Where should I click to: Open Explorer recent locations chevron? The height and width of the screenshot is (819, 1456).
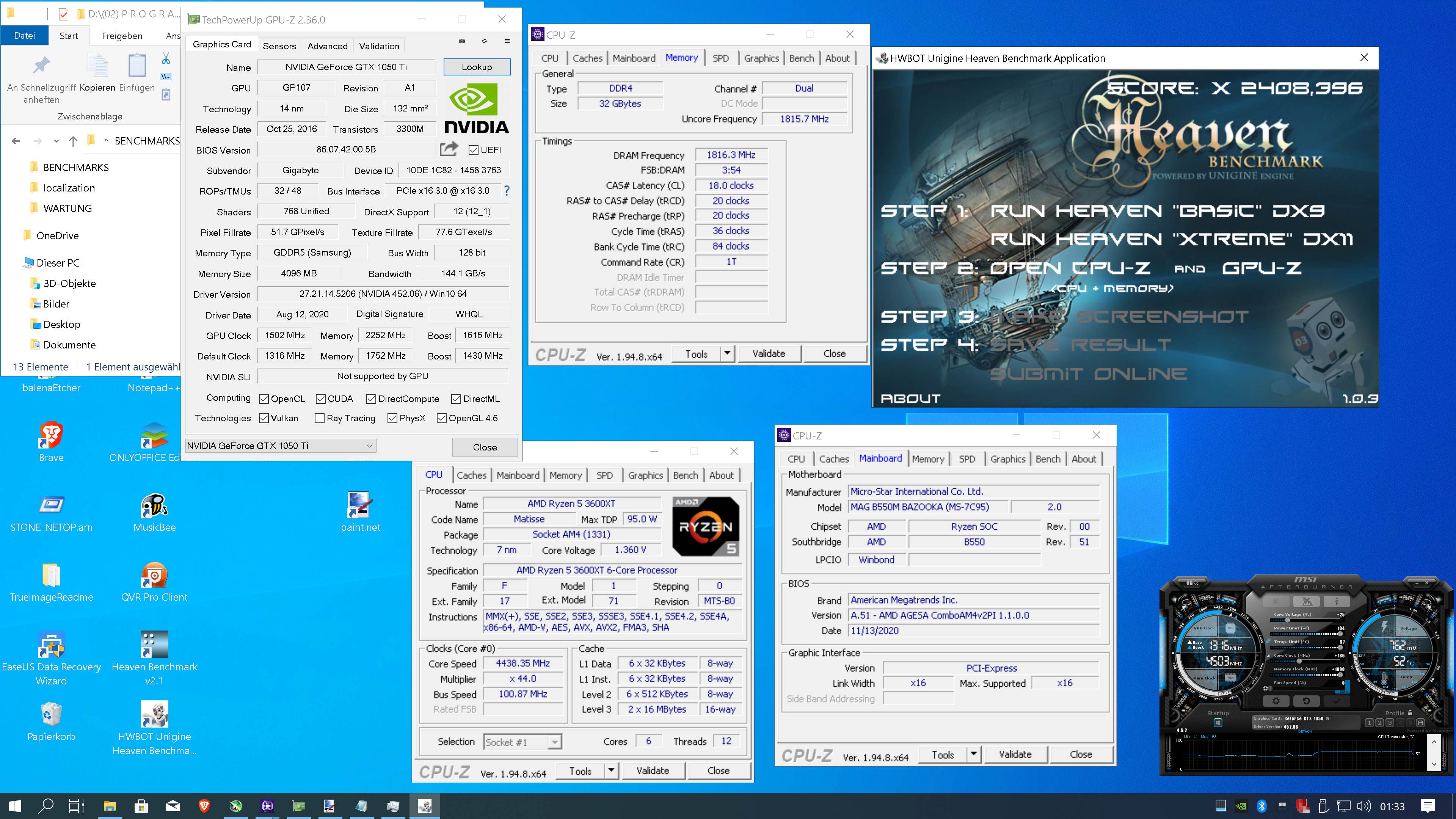pyautogui.click(x=56, y=141)
